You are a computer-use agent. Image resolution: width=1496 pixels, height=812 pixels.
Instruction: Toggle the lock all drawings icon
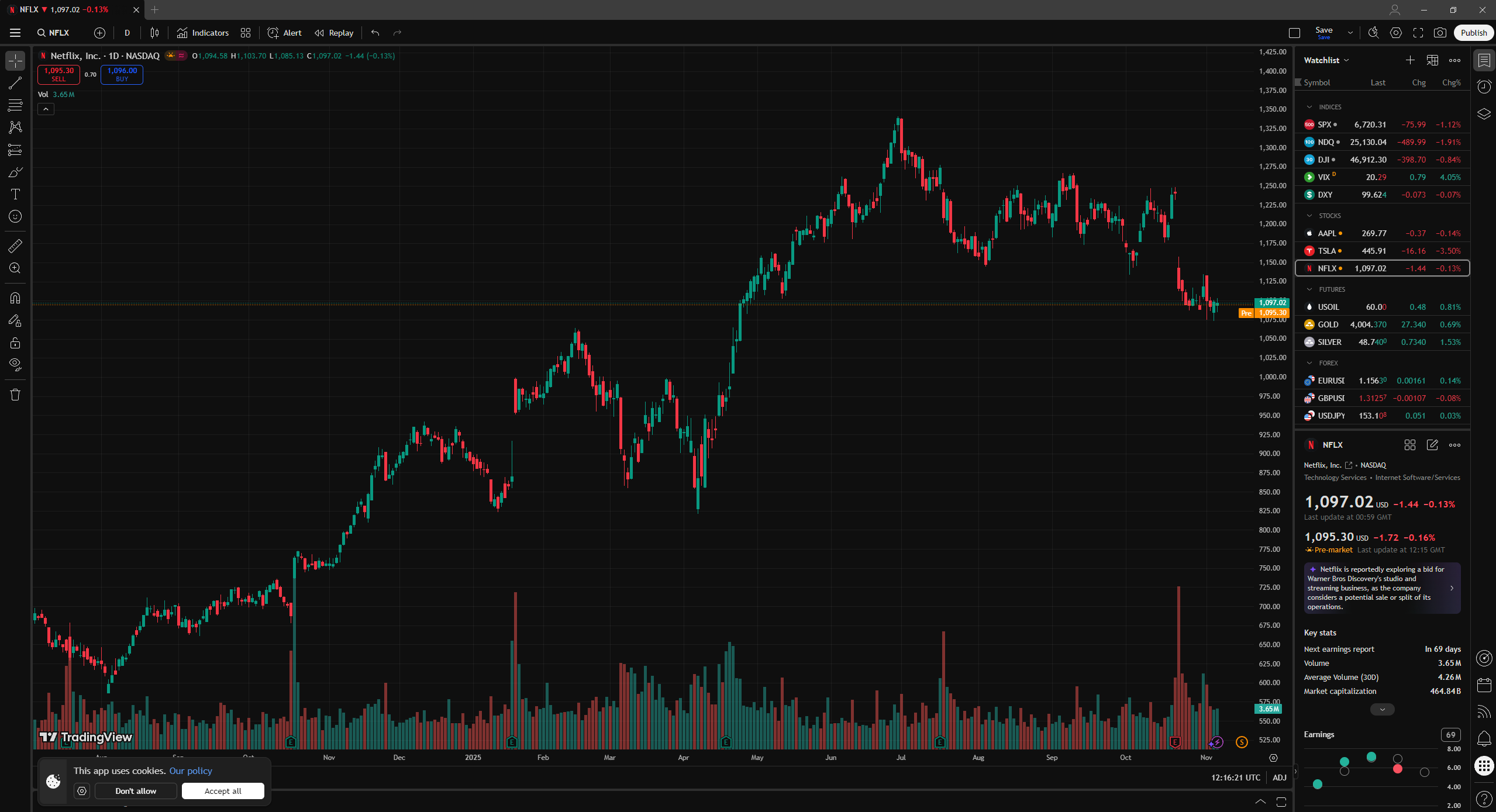tap(15, 343)
